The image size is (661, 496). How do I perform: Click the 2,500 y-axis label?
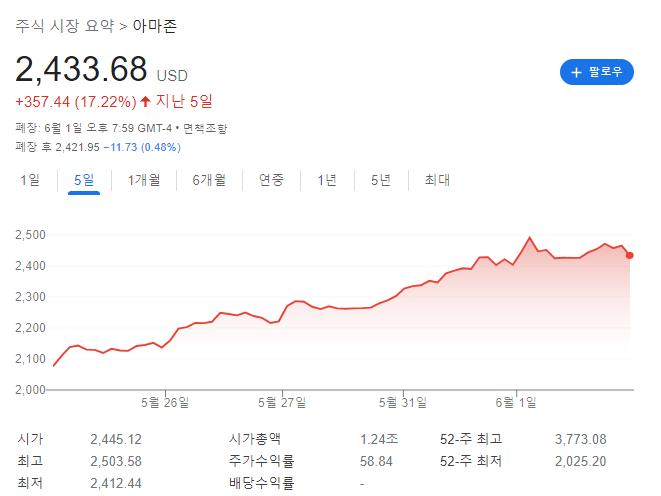tap(30, 235)
